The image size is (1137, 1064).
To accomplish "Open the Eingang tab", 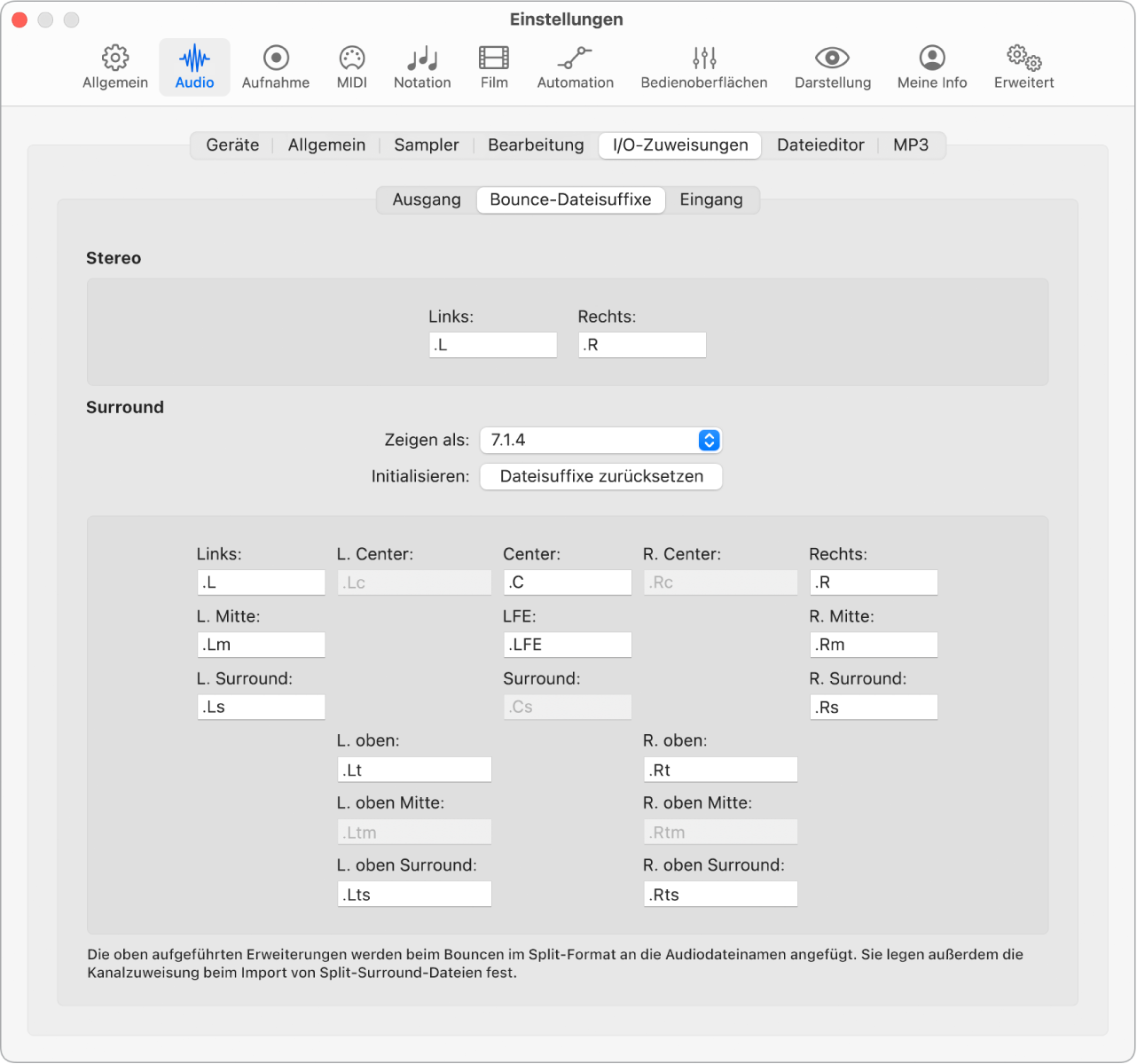I will tap(711, 199).
